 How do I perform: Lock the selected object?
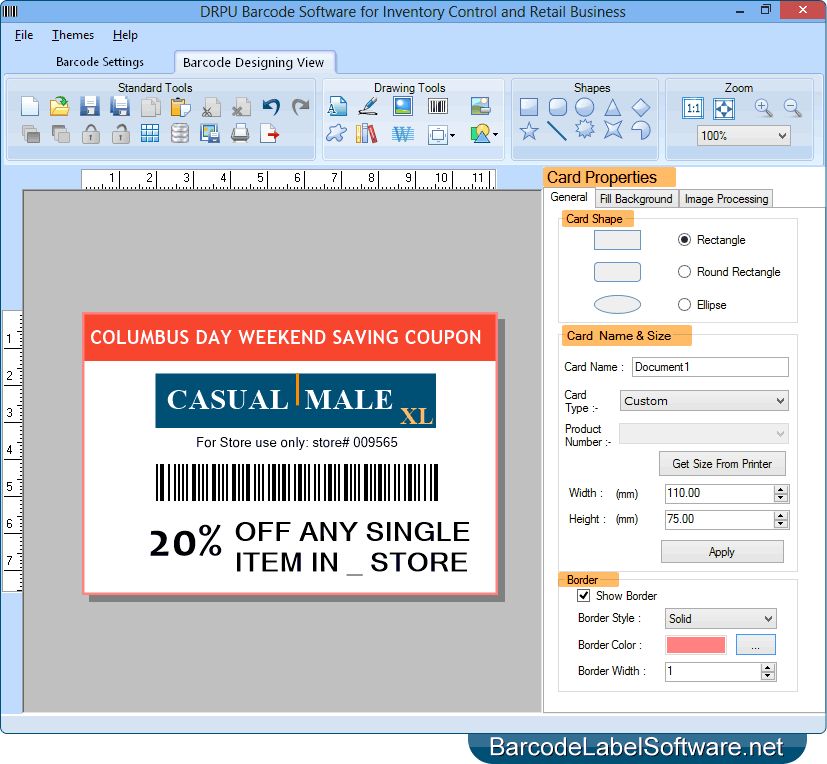coord(91,134)
